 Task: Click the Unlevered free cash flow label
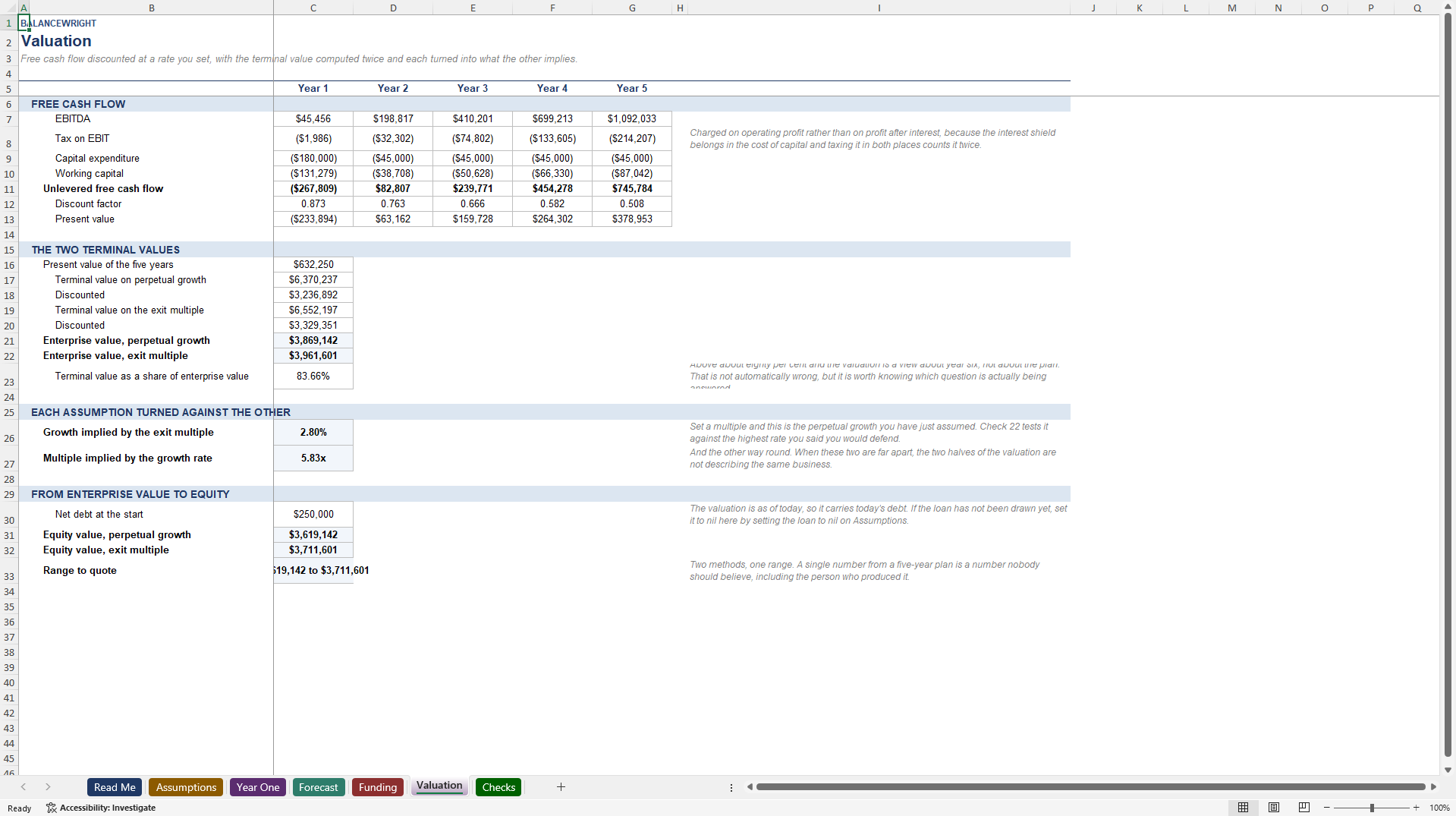tap(103, 189)
